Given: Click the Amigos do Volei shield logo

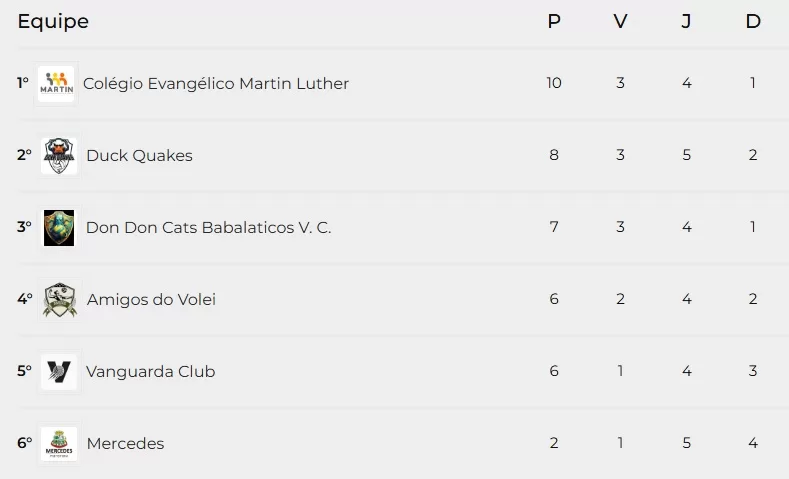Looking at the screenshot, I should click(60, 300).
